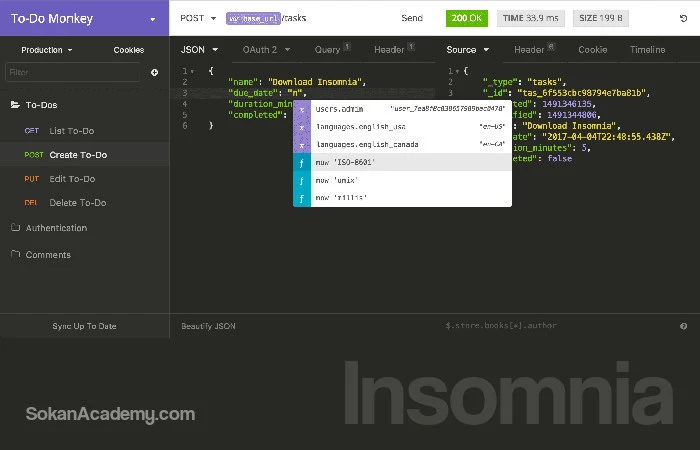This screenshot has width=700, height=450.
Task: Open the POST method dropdown
Action: (x=198, y=18)
